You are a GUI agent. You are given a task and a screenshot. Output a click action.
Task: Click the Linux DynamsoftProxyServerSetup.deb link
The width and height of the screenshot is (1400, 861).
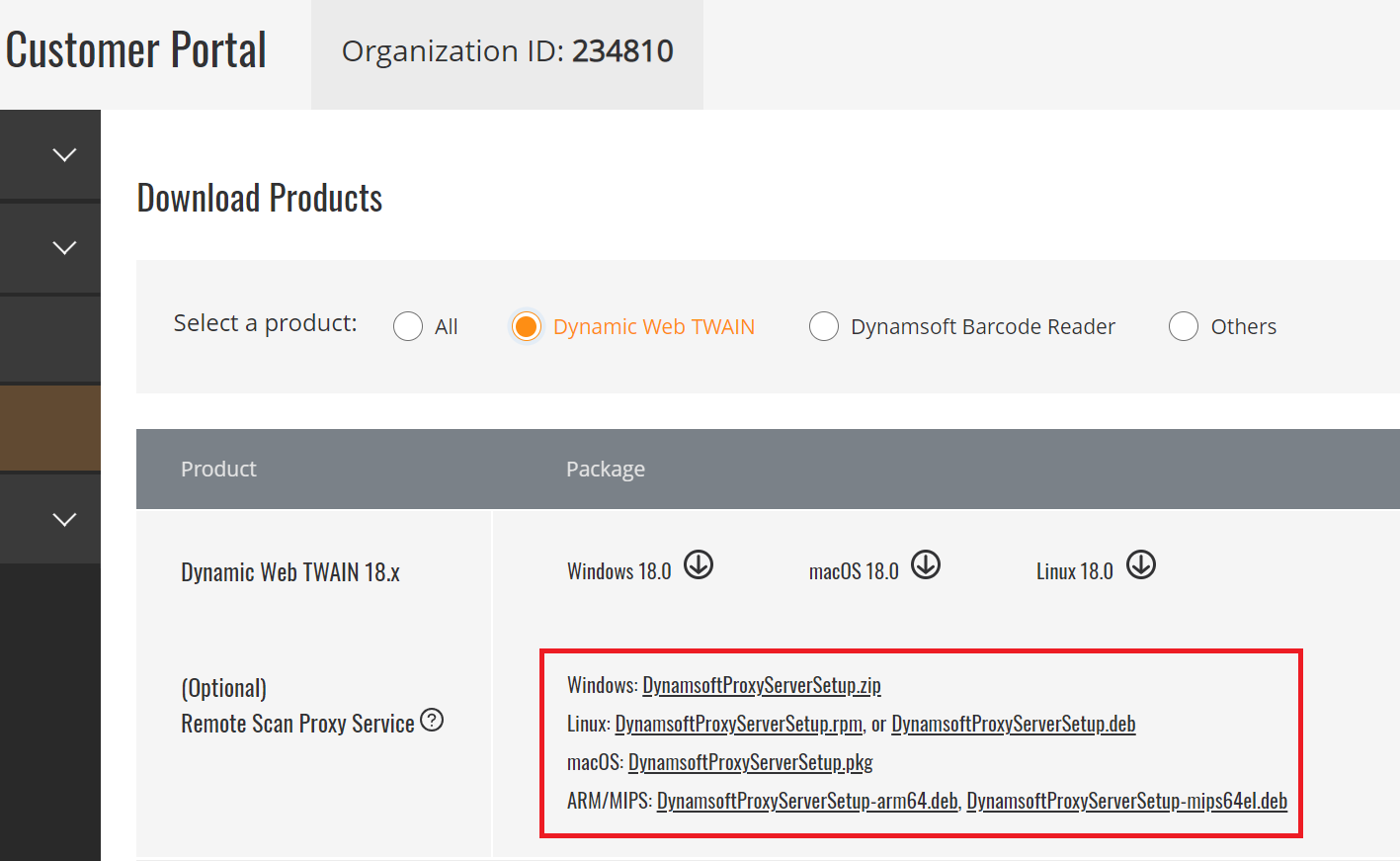pyautogui.click(x=1013, y=724)
